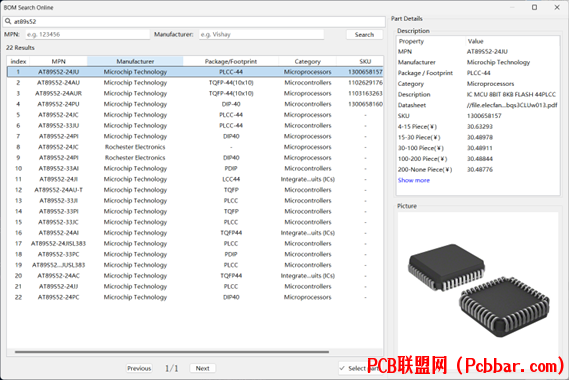
Task: Select the Rochester Electronics AT89S52-24JC row
Action: pos(195,147)
